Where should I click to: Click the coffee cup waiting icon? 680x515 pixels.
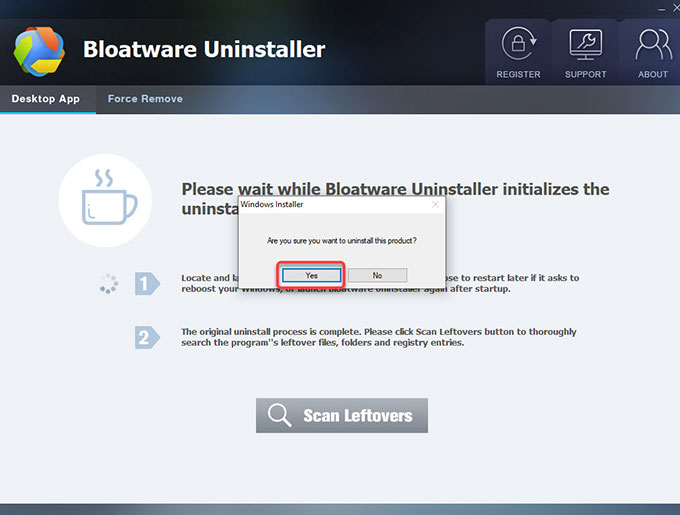(105, 200)
